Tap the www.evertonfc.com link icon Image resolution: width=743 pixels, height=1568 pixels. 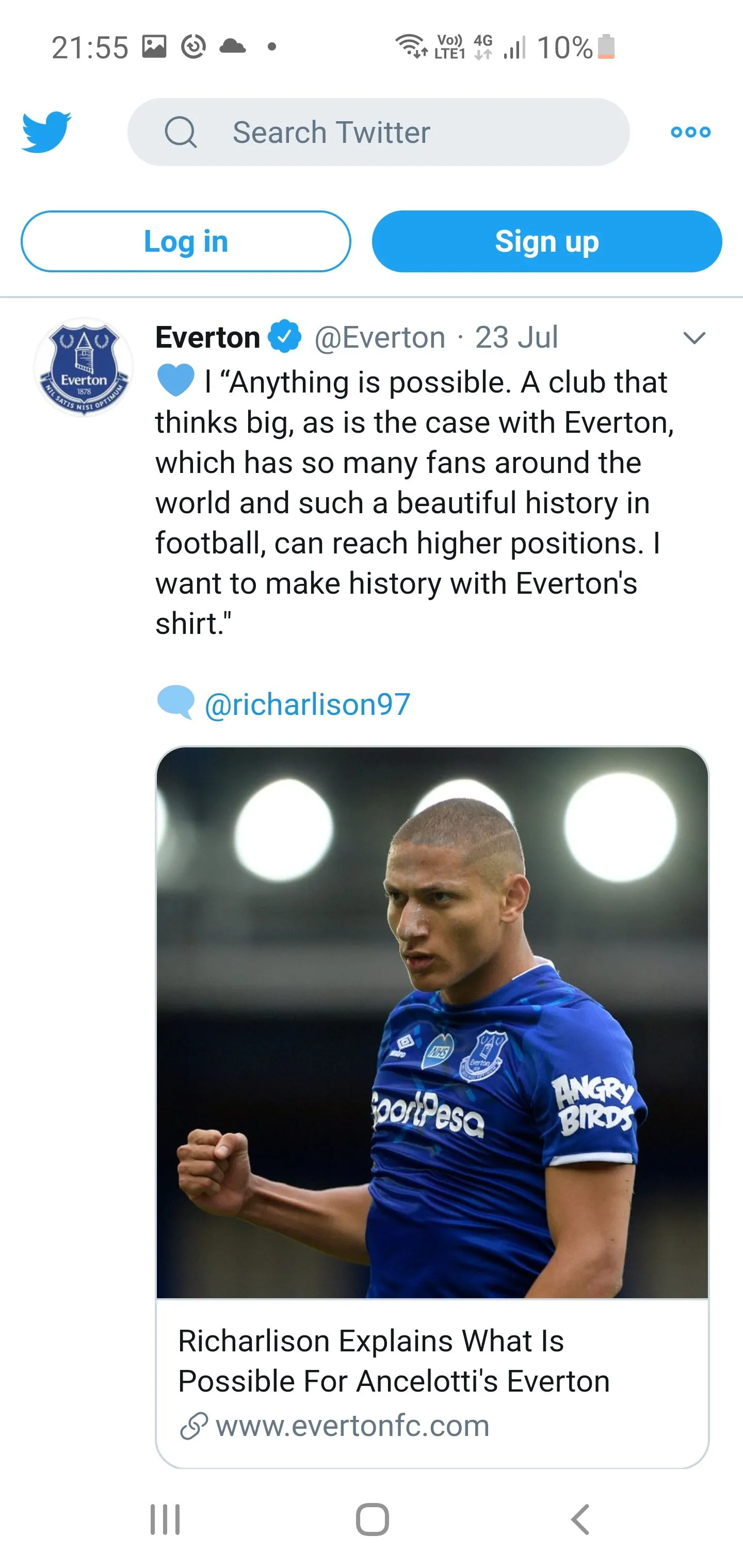pos(195,1426)
